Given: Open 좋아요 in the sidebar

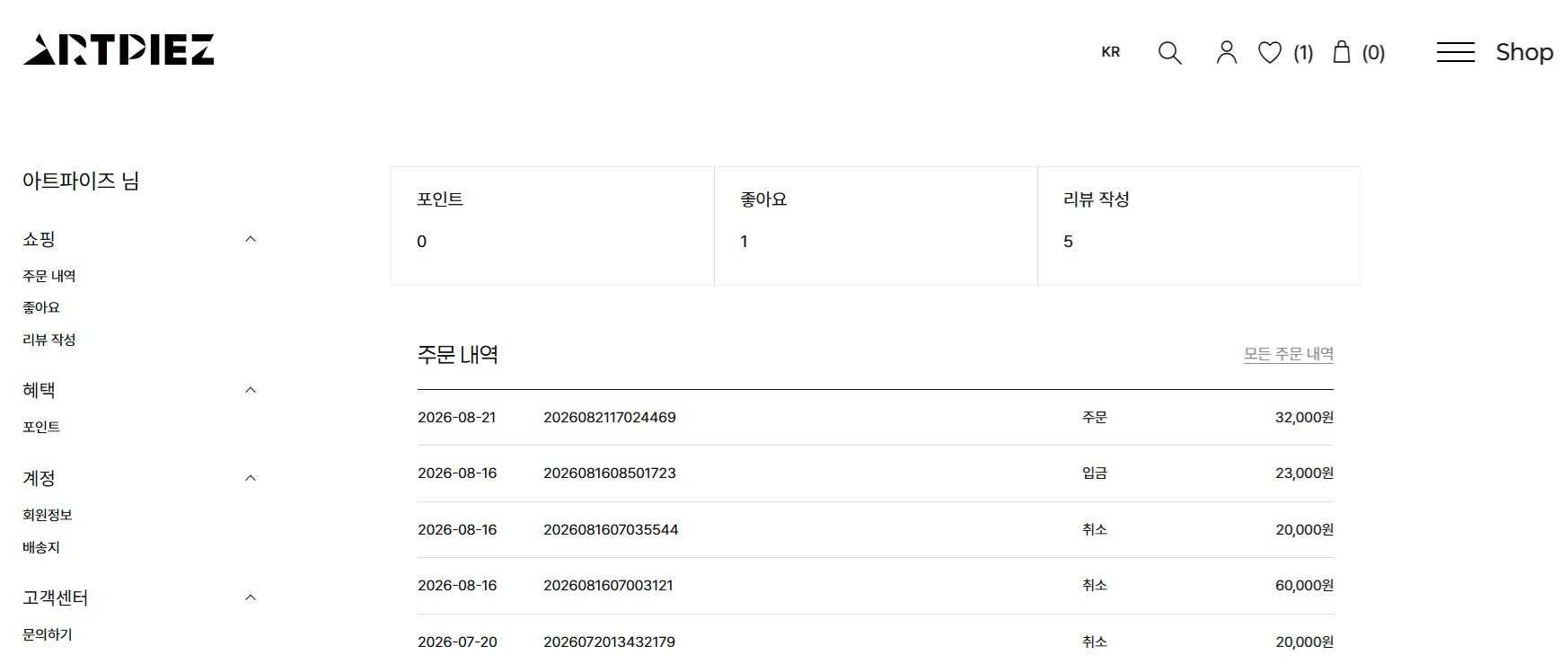Looking at the screenshot, I should point(41,307).
